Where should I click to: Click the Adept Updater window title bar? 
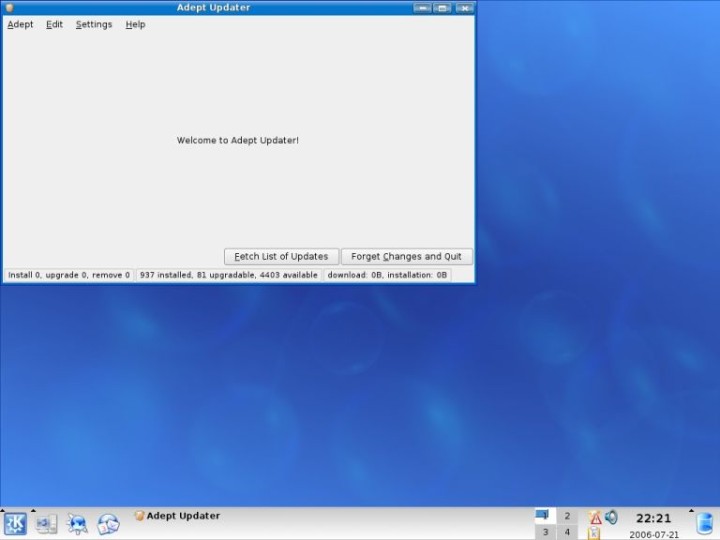[x=214, y=7]
